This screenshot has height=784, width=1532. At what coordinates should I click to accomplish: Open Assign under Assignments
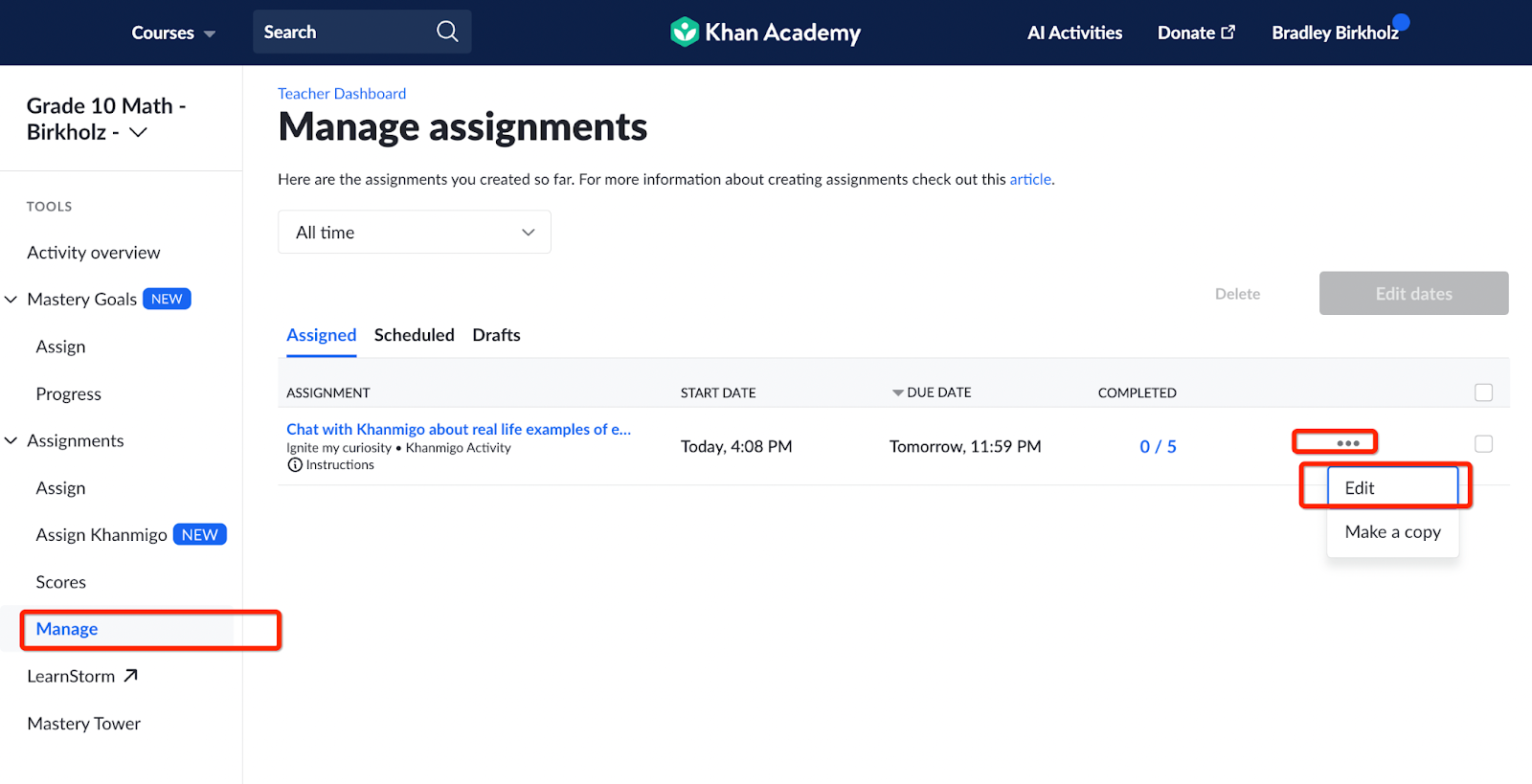60,488
